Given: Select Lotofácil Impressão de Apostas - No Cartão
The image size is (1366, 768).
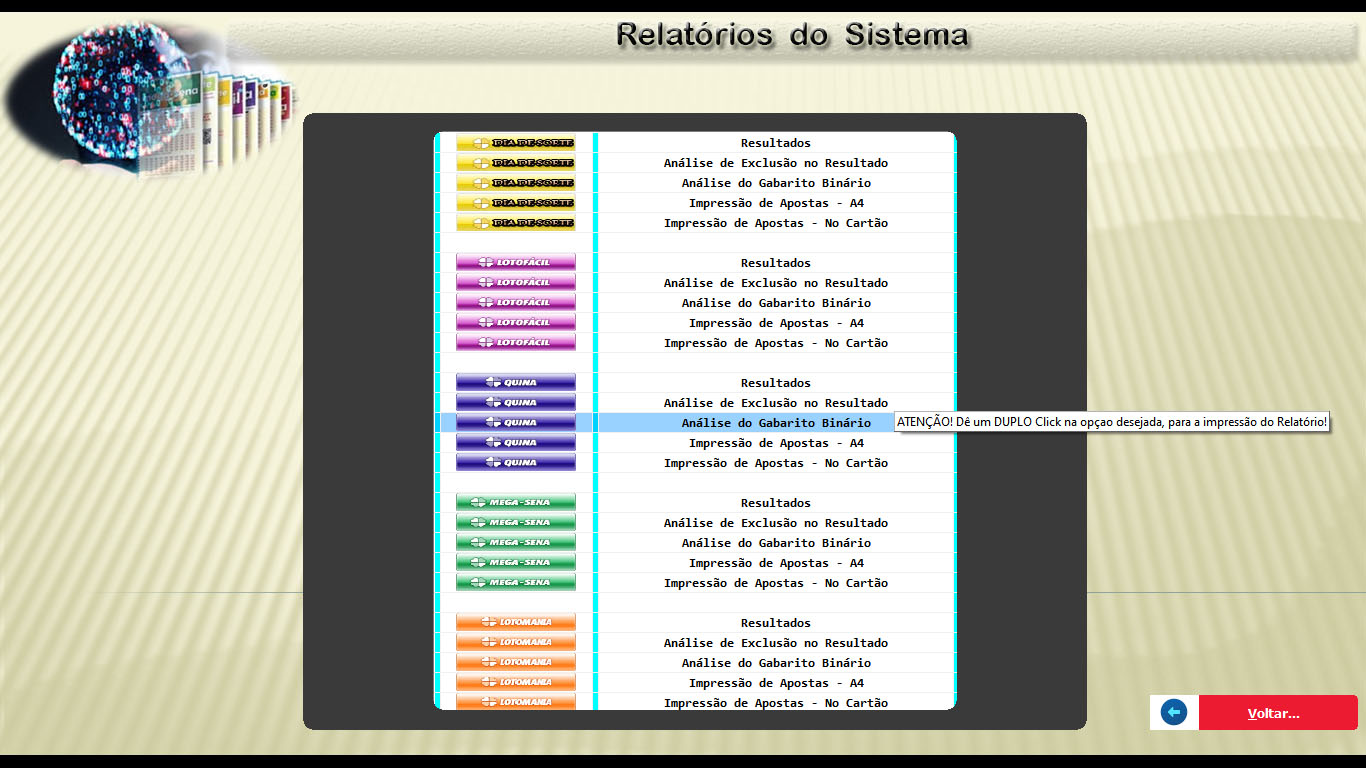Looking at the screenshot, I should pyautogui.click(x=776, y=343).
